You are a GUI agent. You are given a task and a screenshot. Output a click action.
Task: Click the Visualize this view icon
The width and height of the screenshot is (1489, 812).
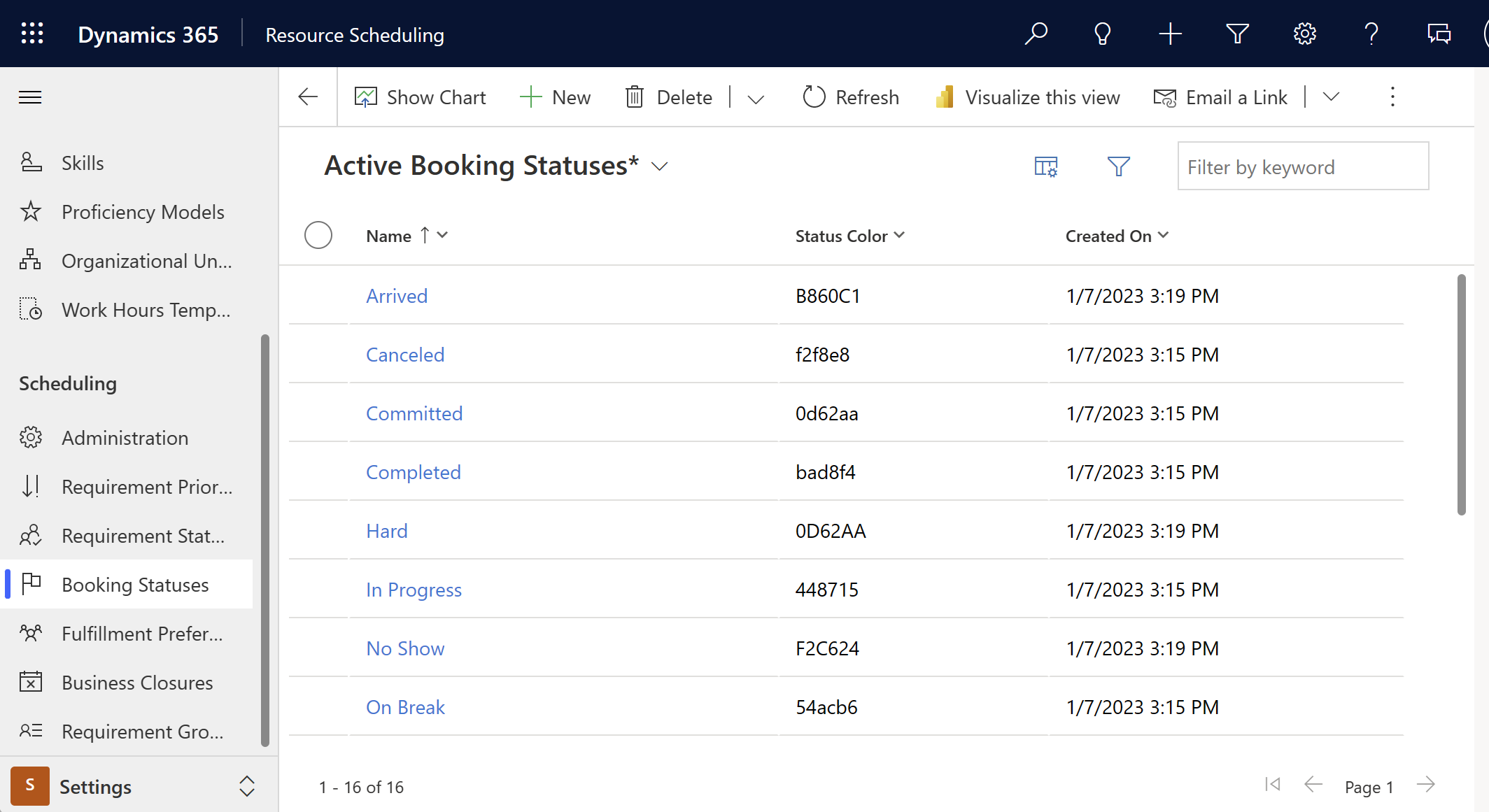944,97
